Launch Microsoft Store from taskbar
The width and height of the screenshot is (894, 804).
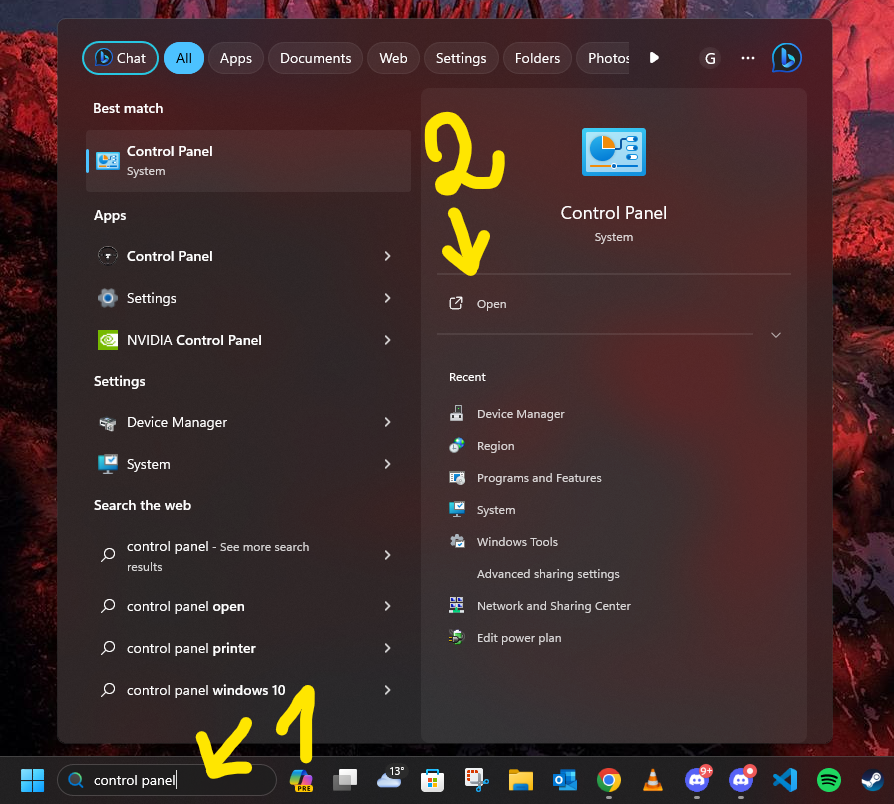tap(432, 780)
